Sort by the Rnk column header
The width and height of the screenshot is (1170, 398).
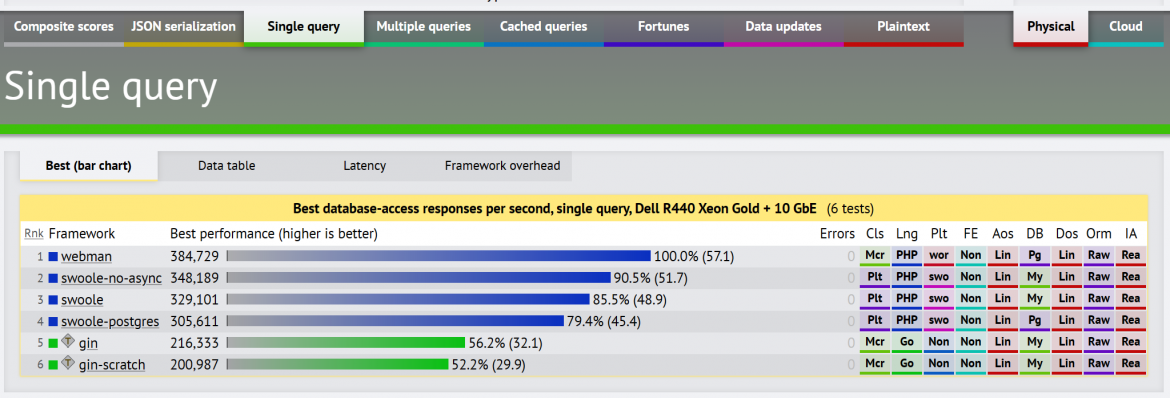click(x=34, y=234)
